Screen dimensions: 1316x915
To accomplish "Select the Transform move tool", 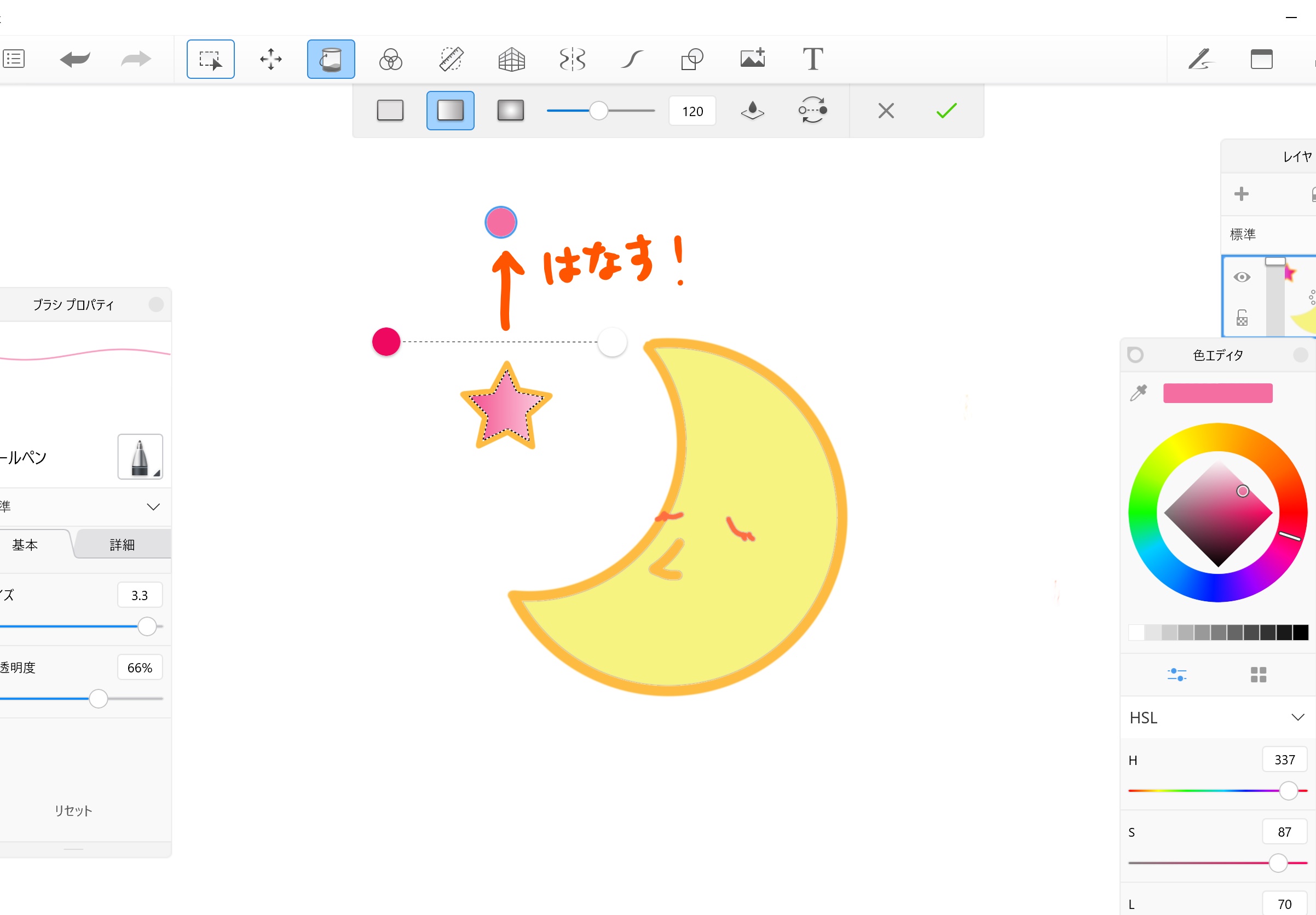I will coord(270,59).
